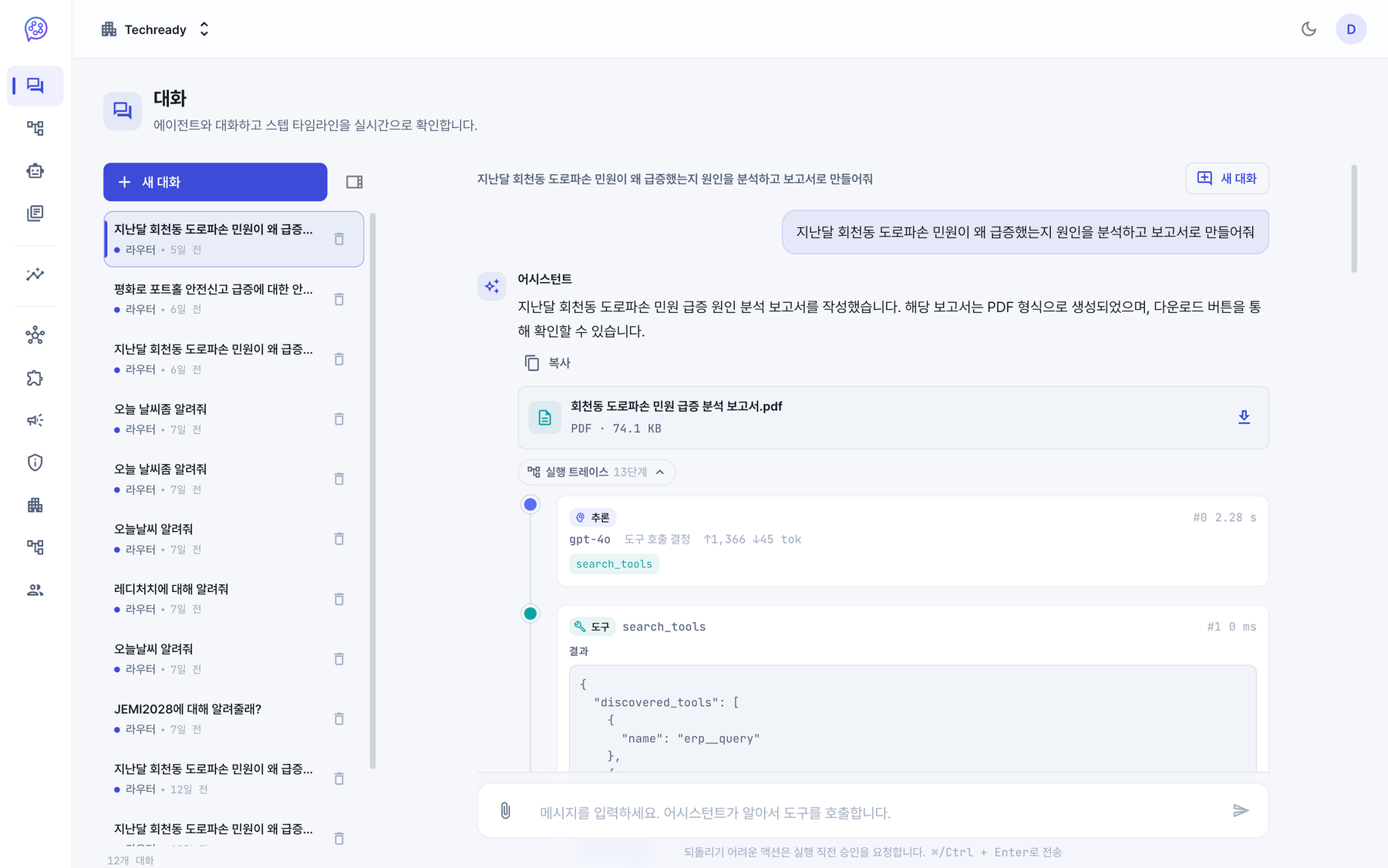Open the conversations icon in sidebar

[x=35, y=86]
